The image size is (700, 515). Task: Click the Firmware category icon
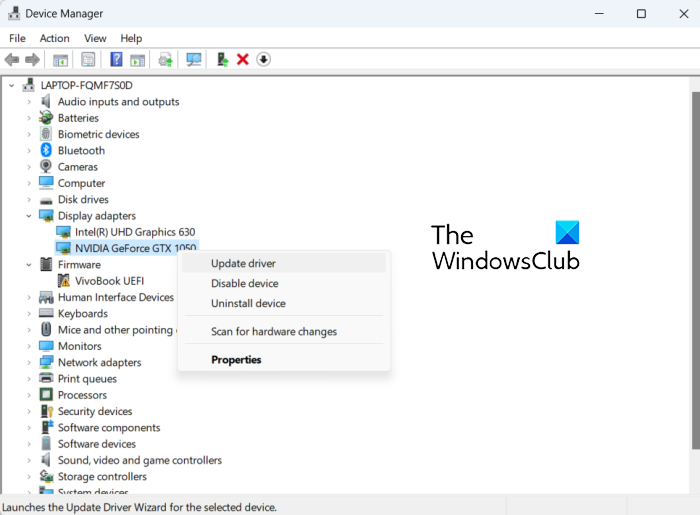(46, 264)
